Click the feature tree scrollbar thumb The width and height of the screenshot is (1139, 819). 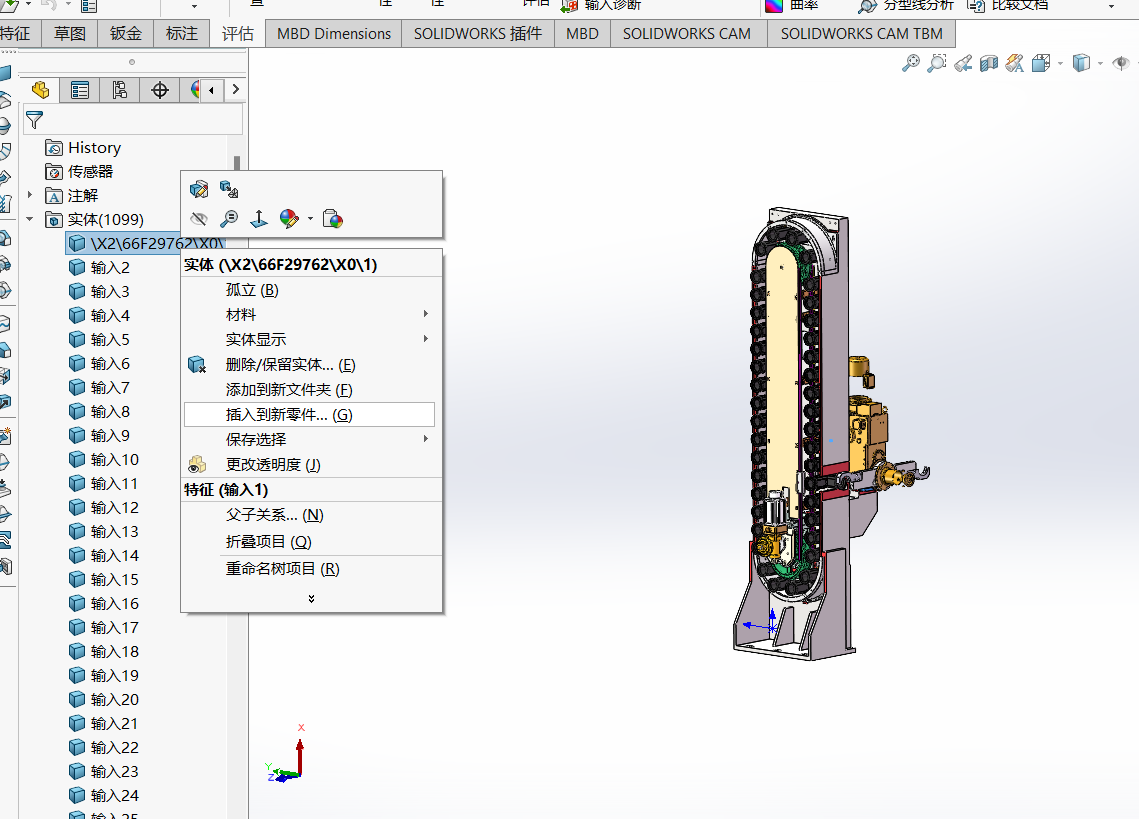(x=237, y=164)
